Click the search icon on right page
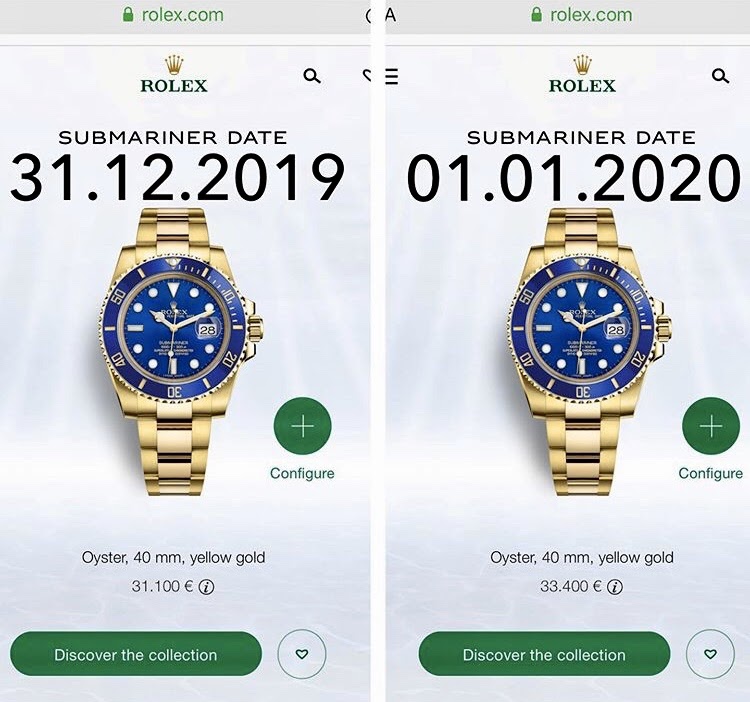This screenshot has height=702, width=750. [x=720, y=76]
